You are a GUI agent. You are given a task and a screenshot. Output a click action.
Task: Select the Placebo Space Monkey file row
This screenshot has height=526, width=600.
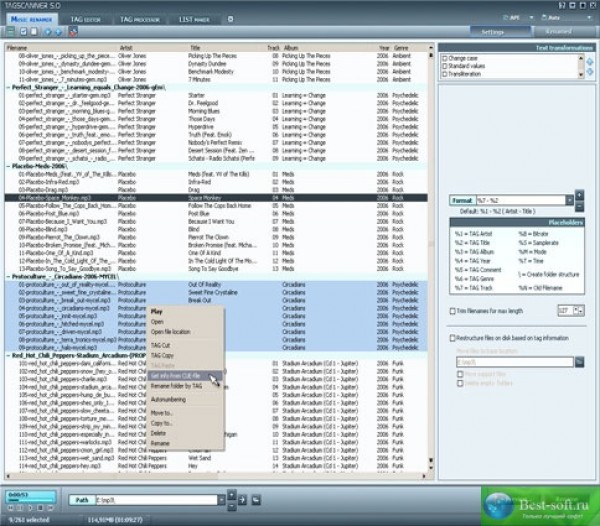(200, 198)
